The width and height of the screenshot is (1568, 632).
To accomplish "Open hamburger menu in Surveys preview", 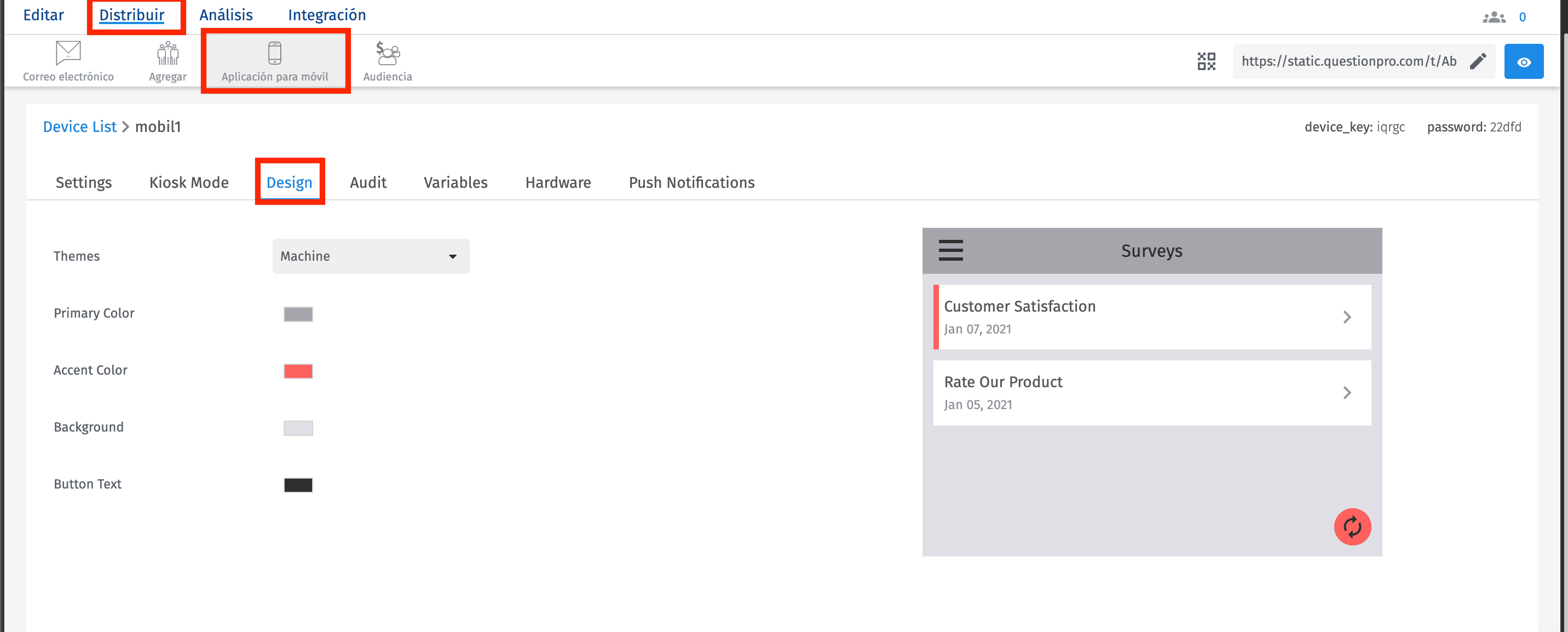I will pyautogui.click(x=950, y=250).
